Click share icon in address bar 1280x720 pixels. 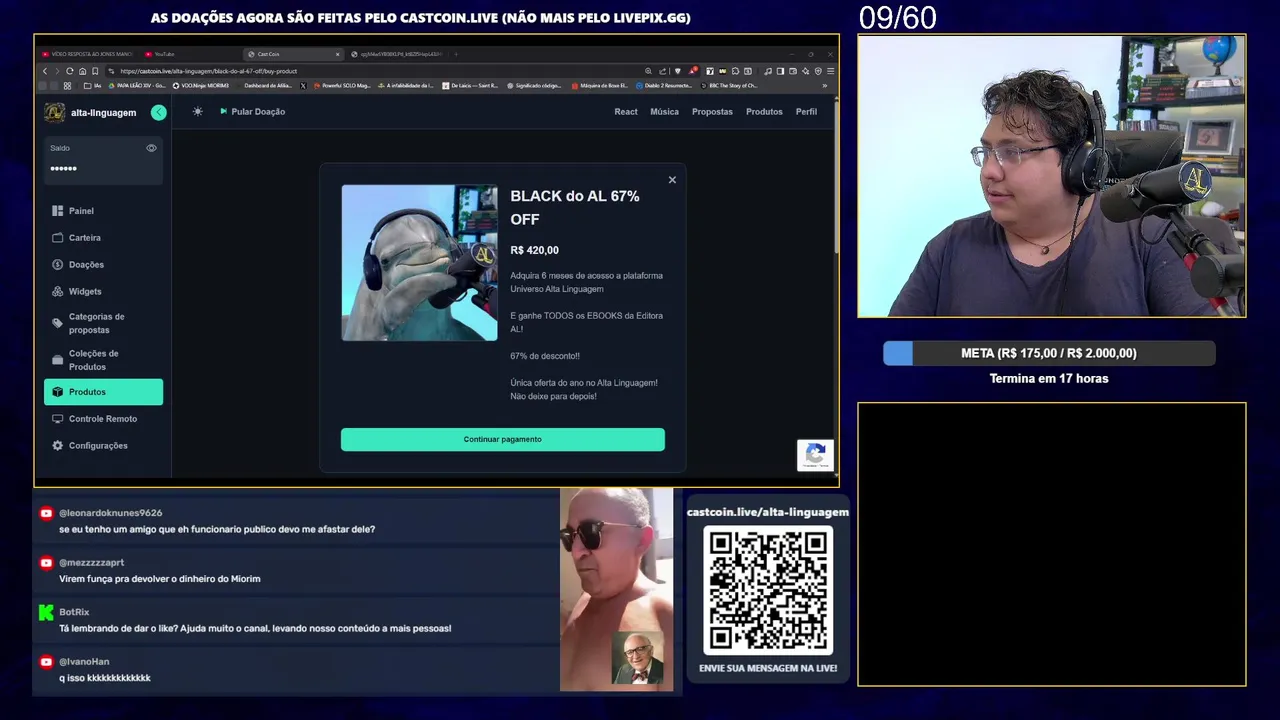(x=662, y=71)
